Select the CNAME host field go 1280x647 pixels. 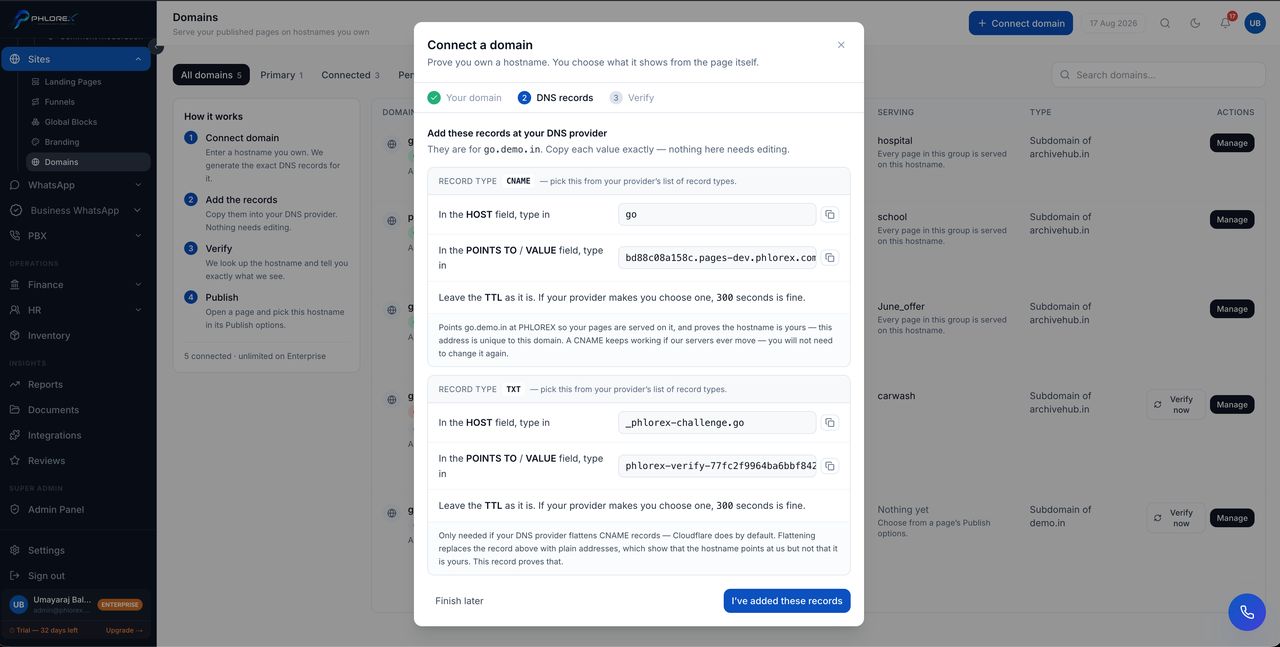coord(717,215)
